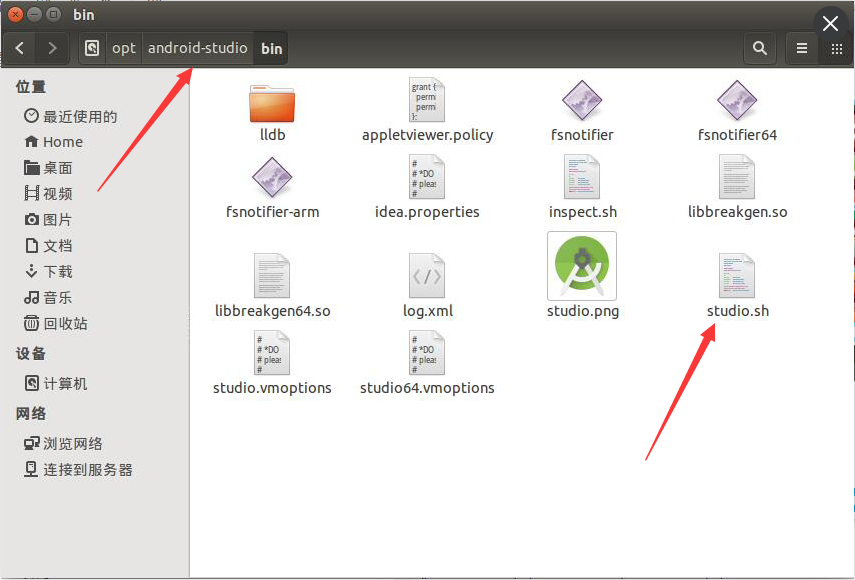Click the idea.properties file name
Image resolution: width=855 pixels, height=580 pixels.
[x=427, y=212]
